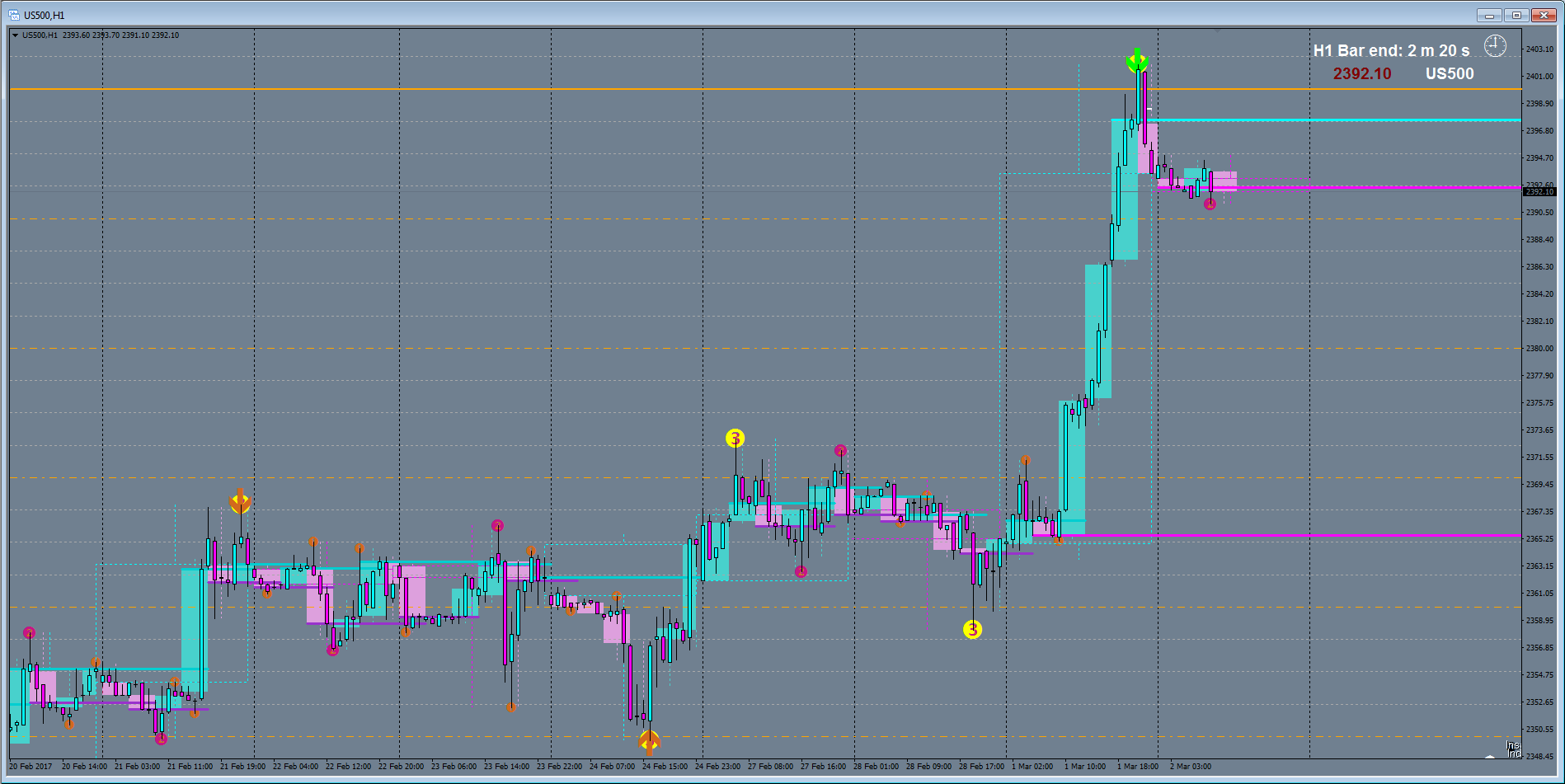The image size is (1565, 784).
Task: Expand the US500,H1 dropdown triangle
Action: [16, 35]
